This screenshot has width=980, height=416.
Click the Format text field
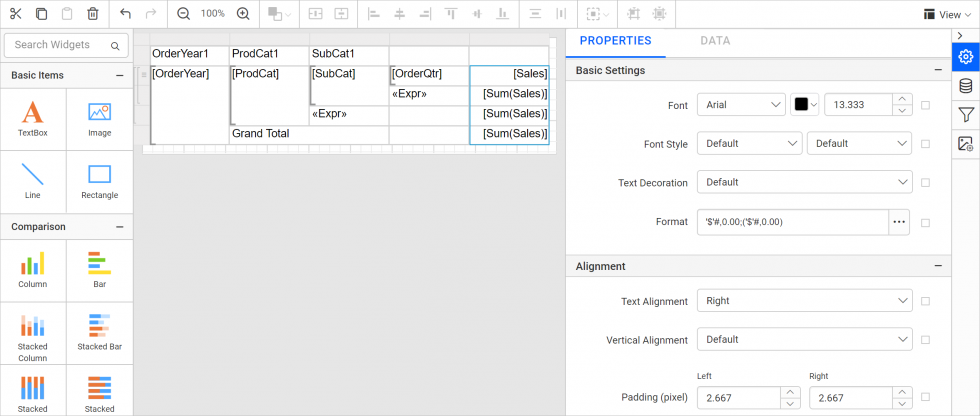click(792, 222)
